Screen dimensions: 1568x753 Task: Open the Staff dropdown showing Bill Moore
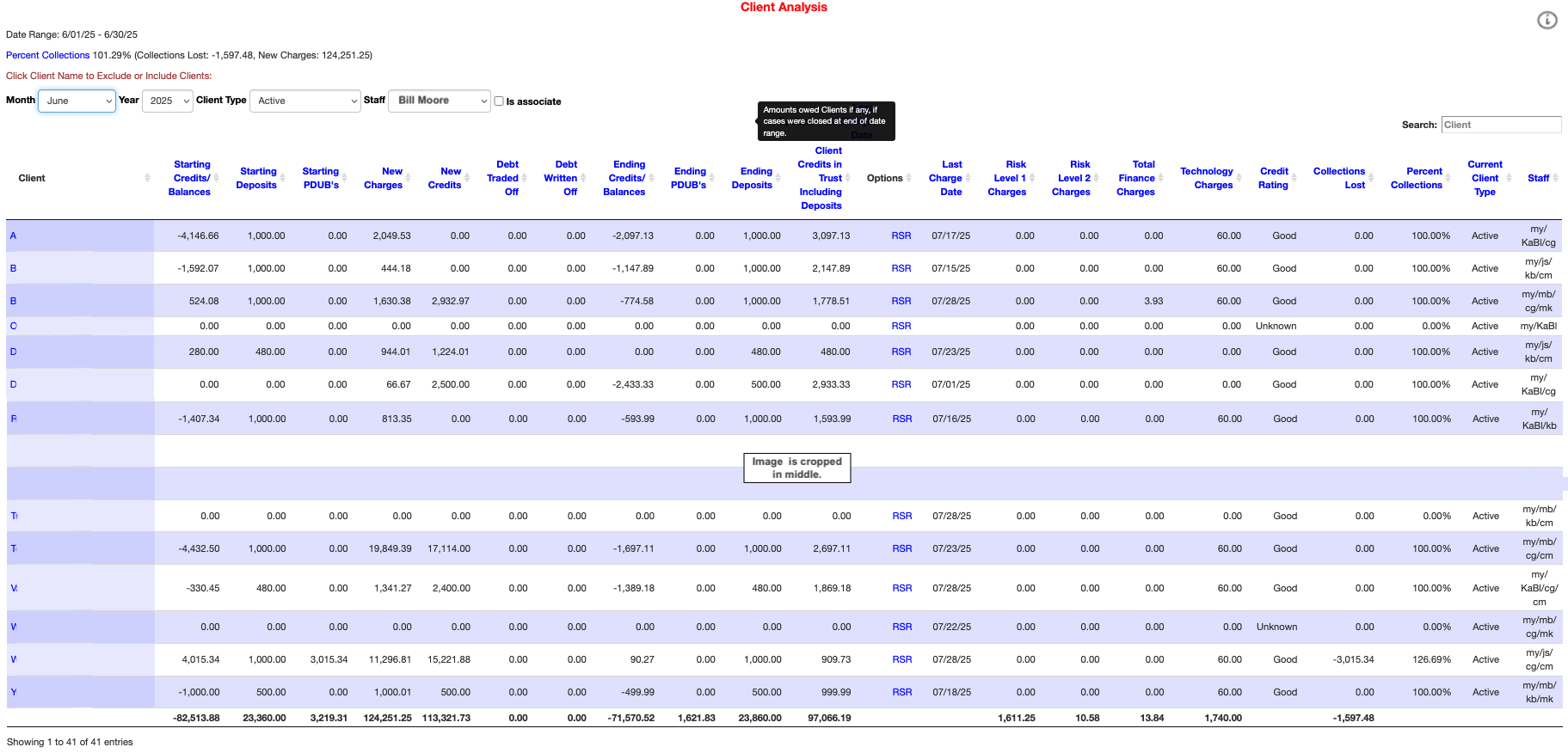pyautogui.click(x=439, y=101)
